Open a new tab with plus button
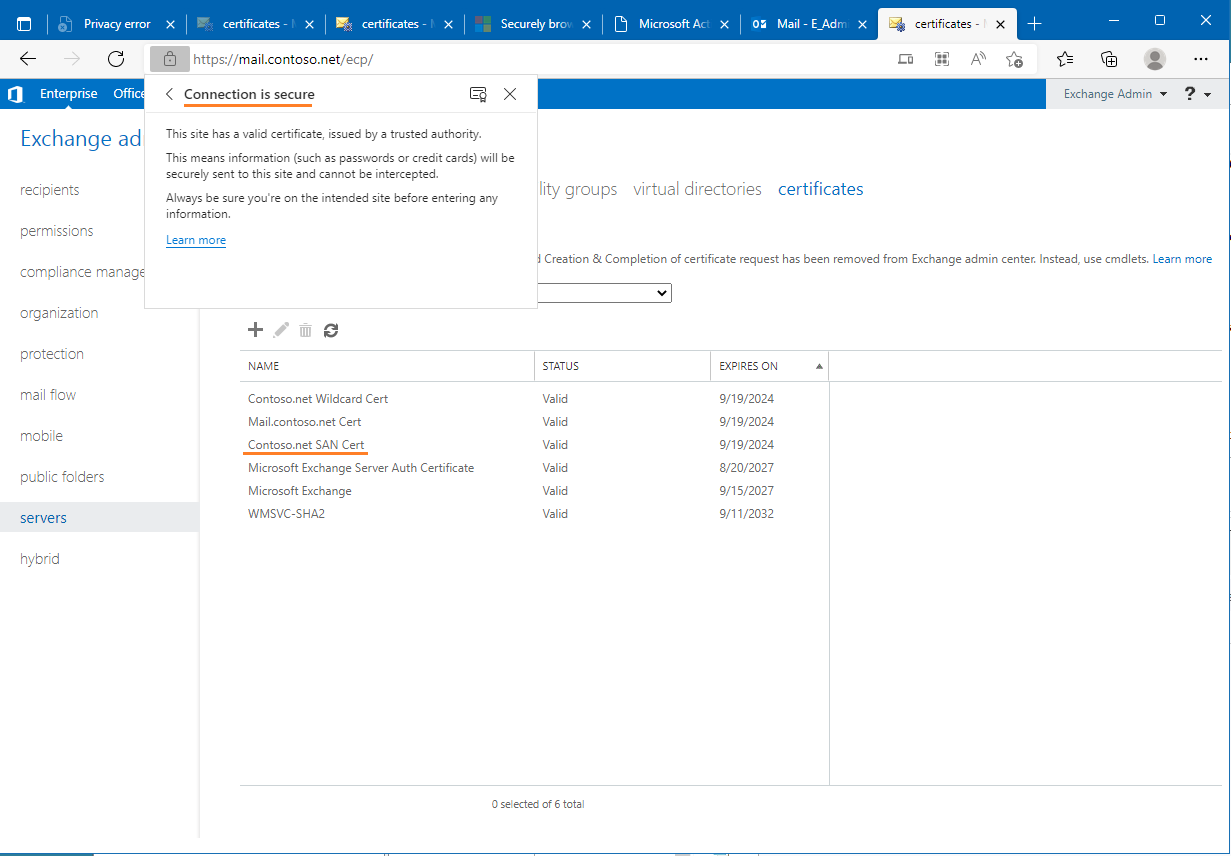The width and height of the screenshot is (1231, 856). pos(1034,23)
